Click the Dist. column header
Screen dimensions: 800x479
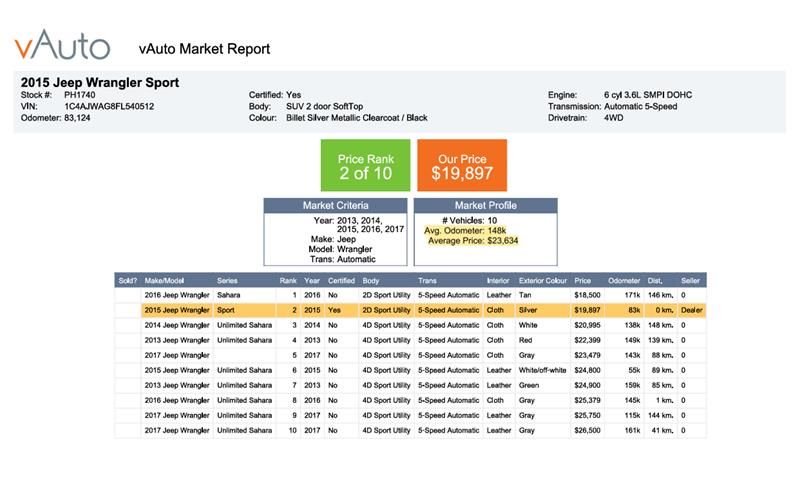[x=655, y=281]
